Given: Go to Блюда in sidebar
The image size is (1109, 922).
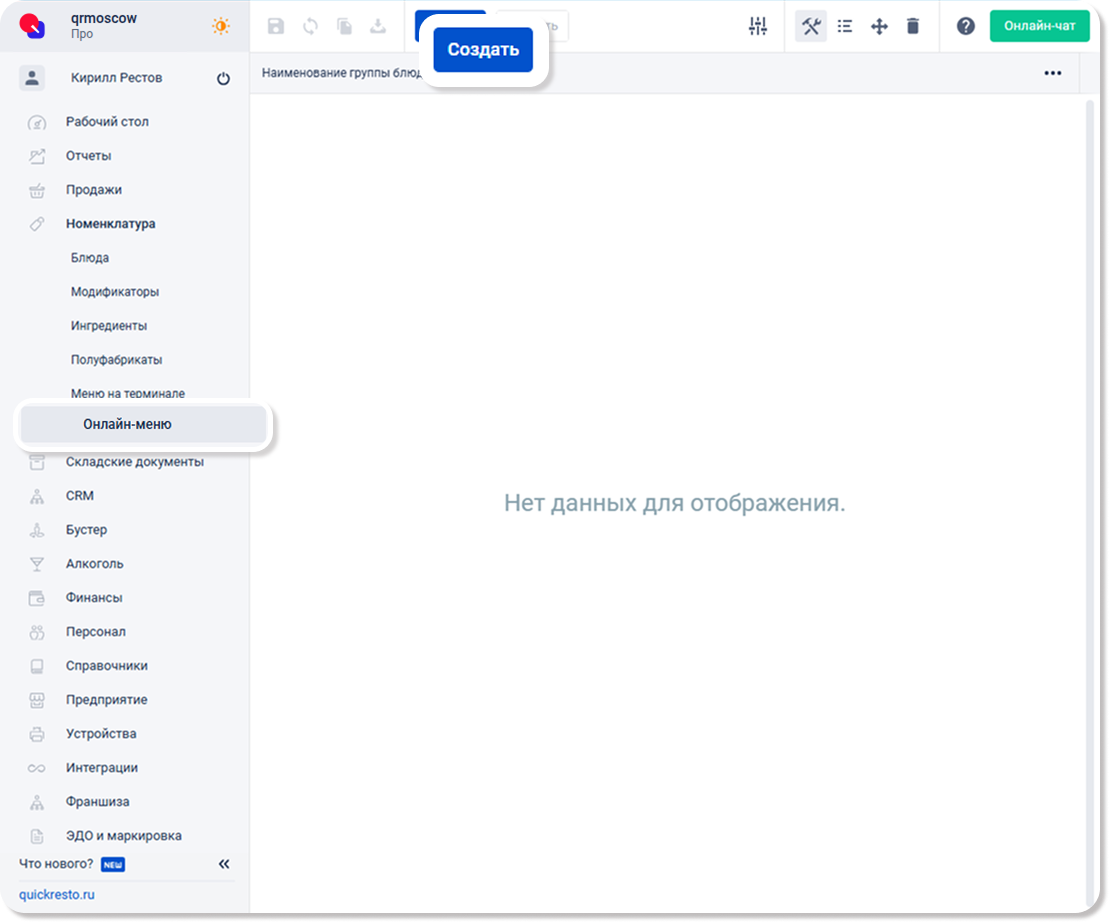Looking at the screenshot, I should pos(90,258).
